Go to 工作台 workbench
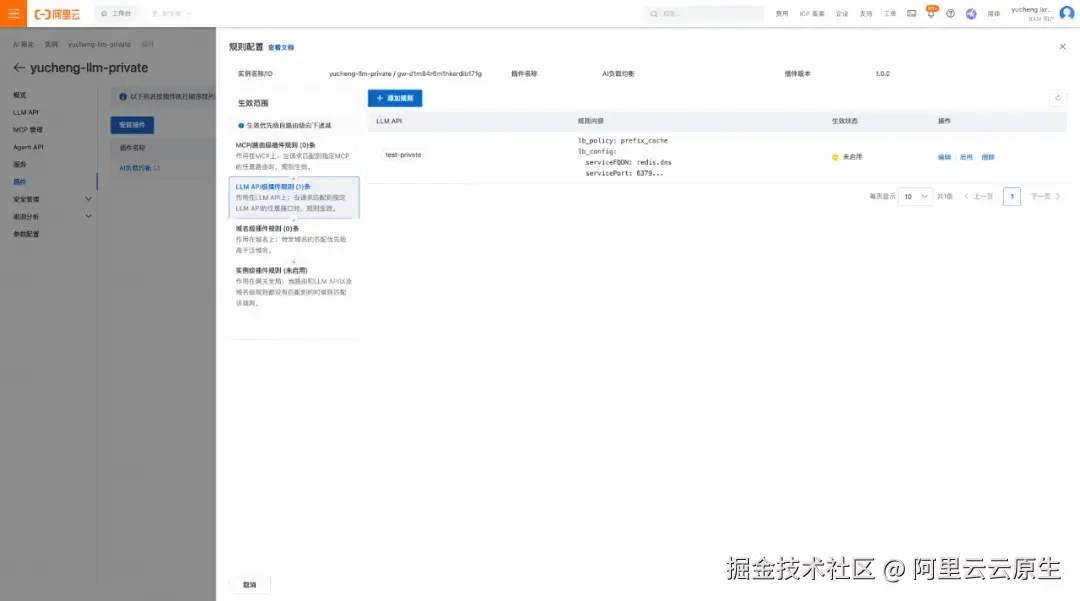This screenshot has height=601, width=1080. coord(116,13)
